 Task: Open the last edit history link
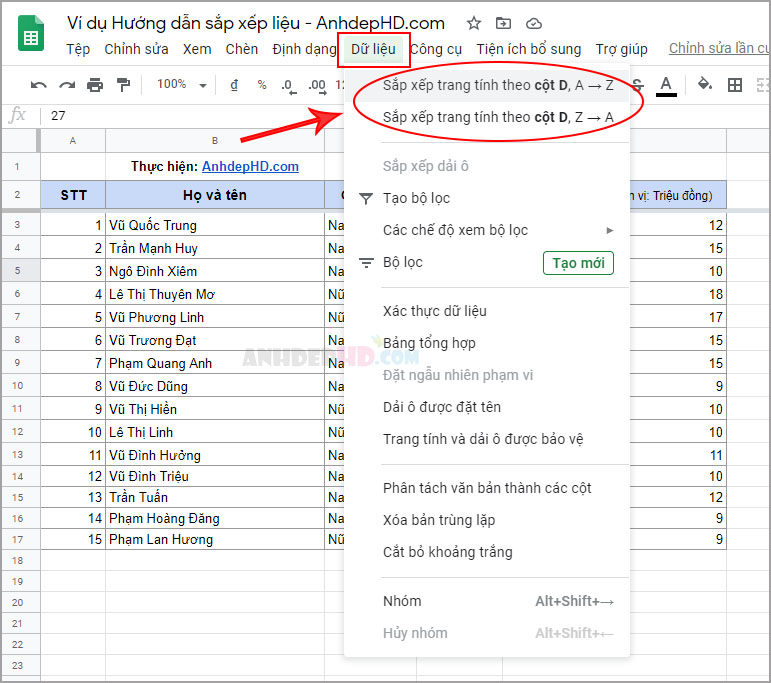coord(719,48)
